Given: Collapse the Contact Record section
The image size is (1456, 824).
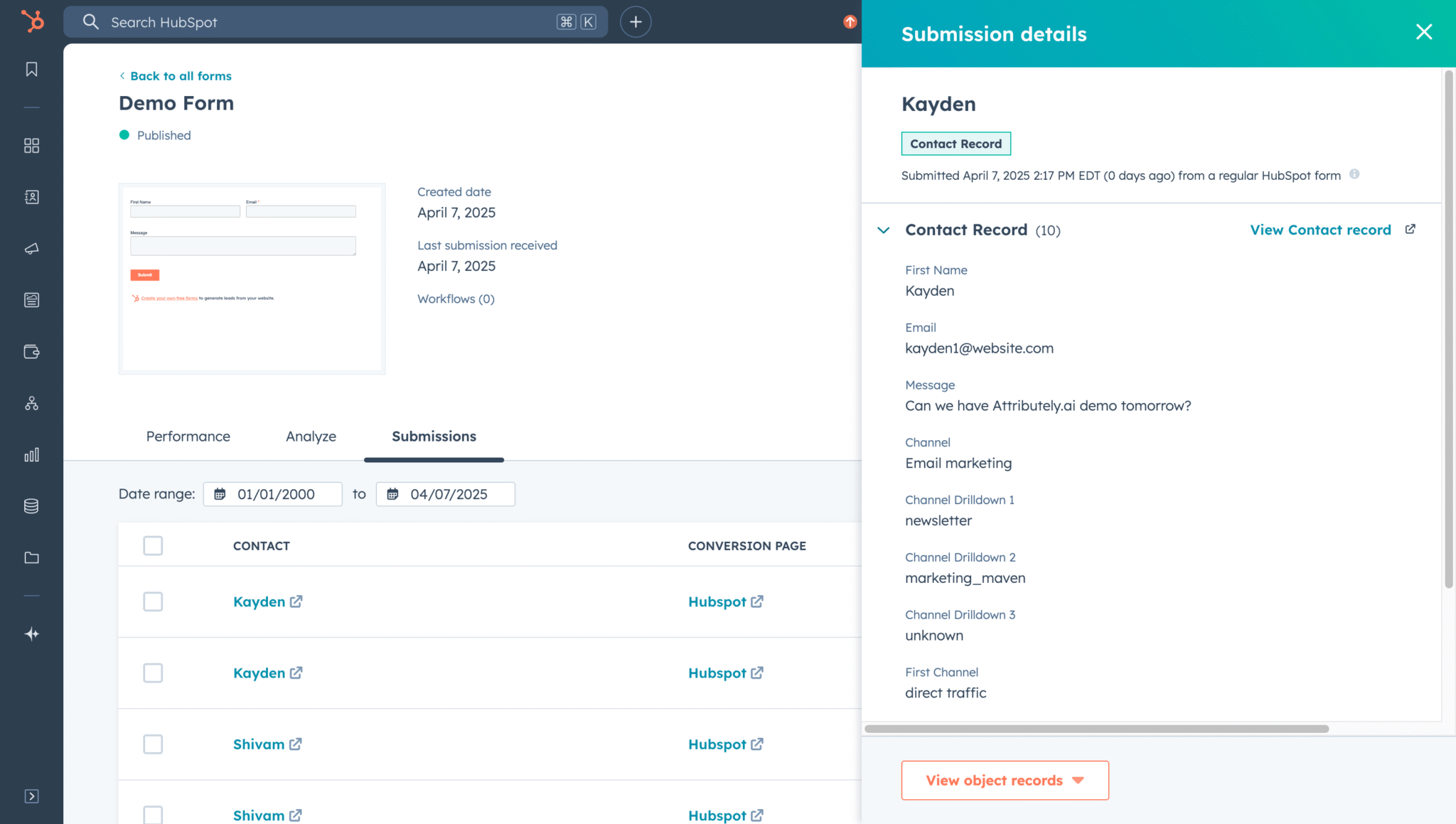Looking at the screenshot, I should pos(884,230).
